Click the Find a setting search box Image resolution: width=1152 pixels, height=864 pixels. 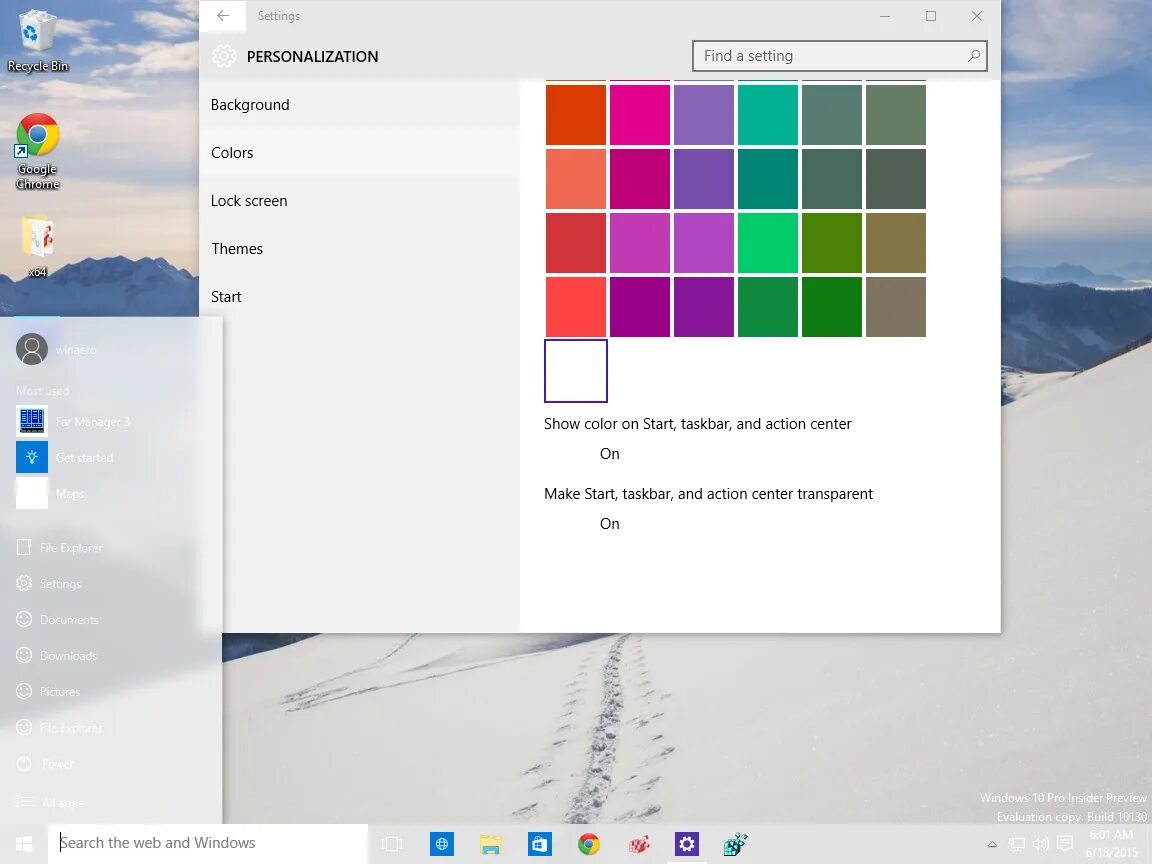click(x=839, y=56)
